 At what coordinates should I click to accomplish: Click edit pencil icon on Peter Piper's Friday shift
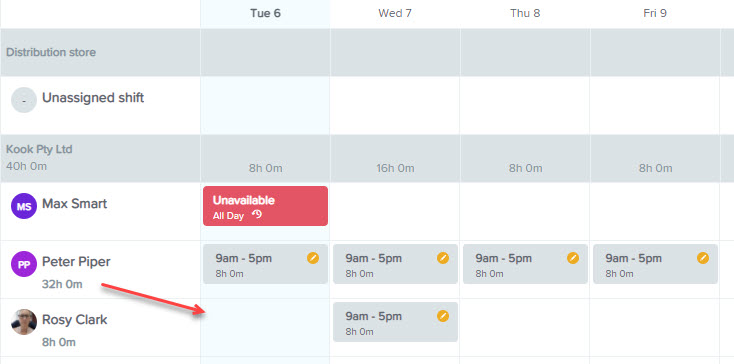tap(703, 258)
